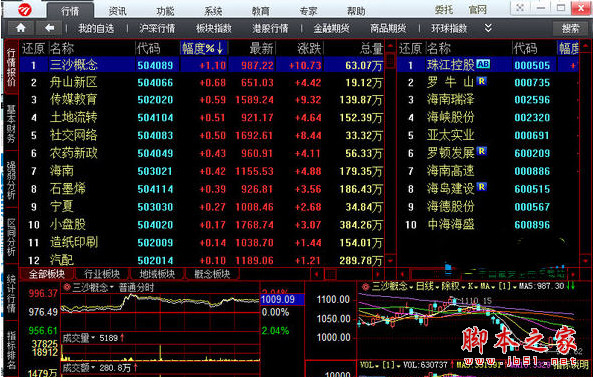
Task: Click the AB badge beside 珠江控股
Action: pos(483,64)
